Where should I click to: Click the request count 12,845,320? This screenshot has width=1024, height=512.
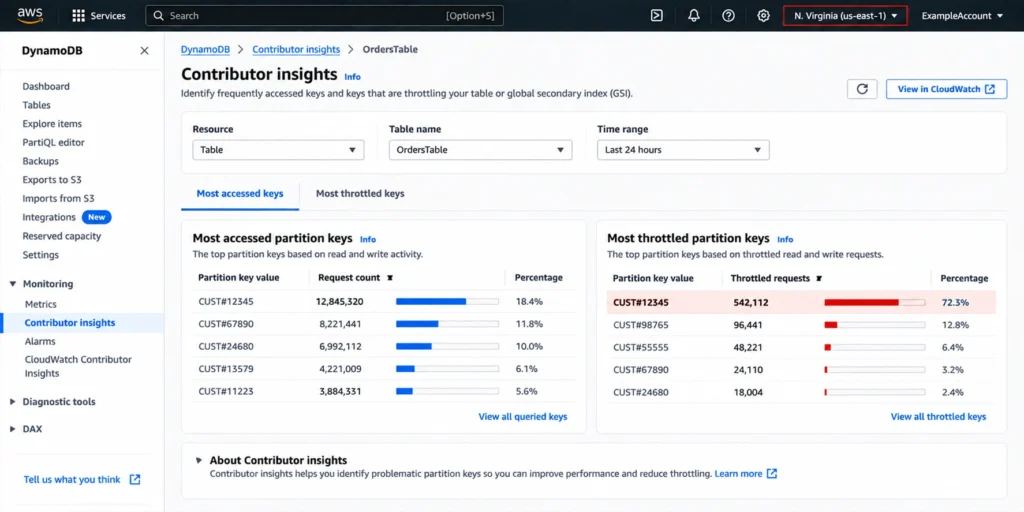point(340,302)
